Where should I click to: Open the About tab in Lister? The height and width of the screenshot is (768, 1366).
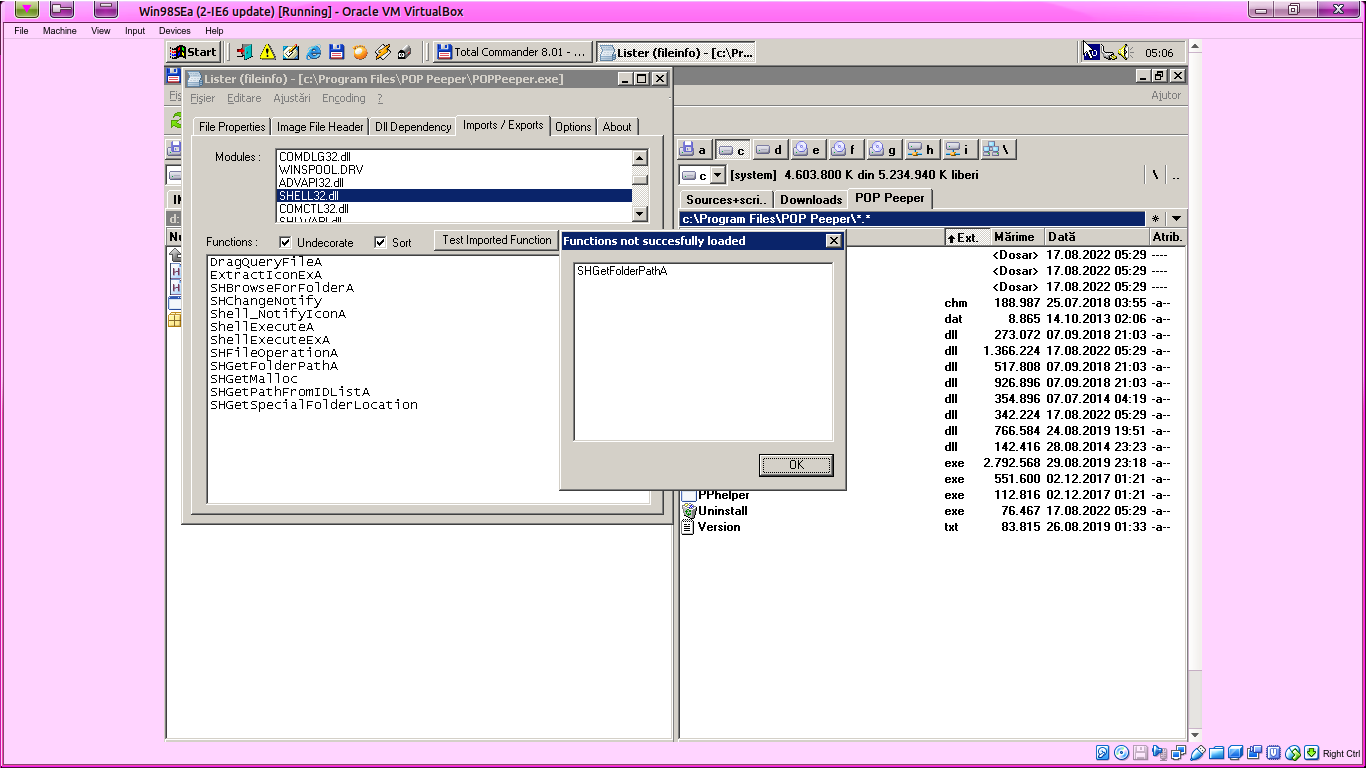[x=617, y=127]
